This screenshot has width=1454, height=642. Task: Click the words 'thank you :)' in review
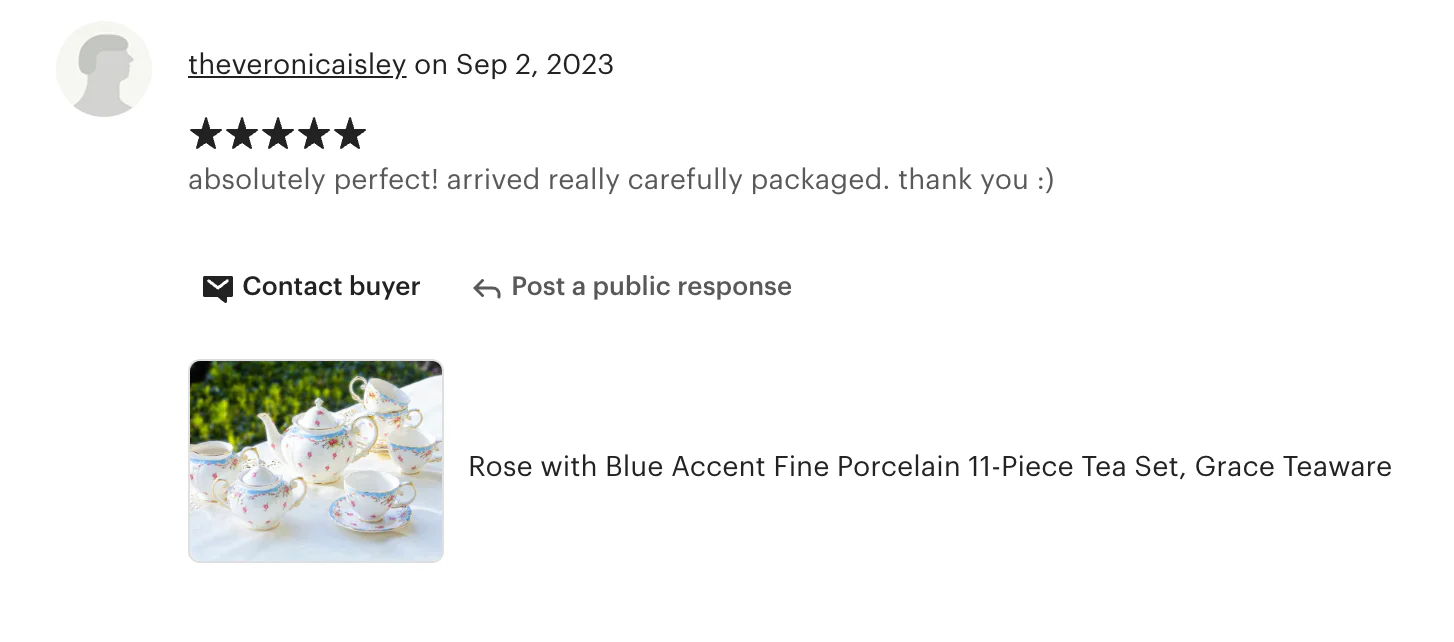point(976,180)
